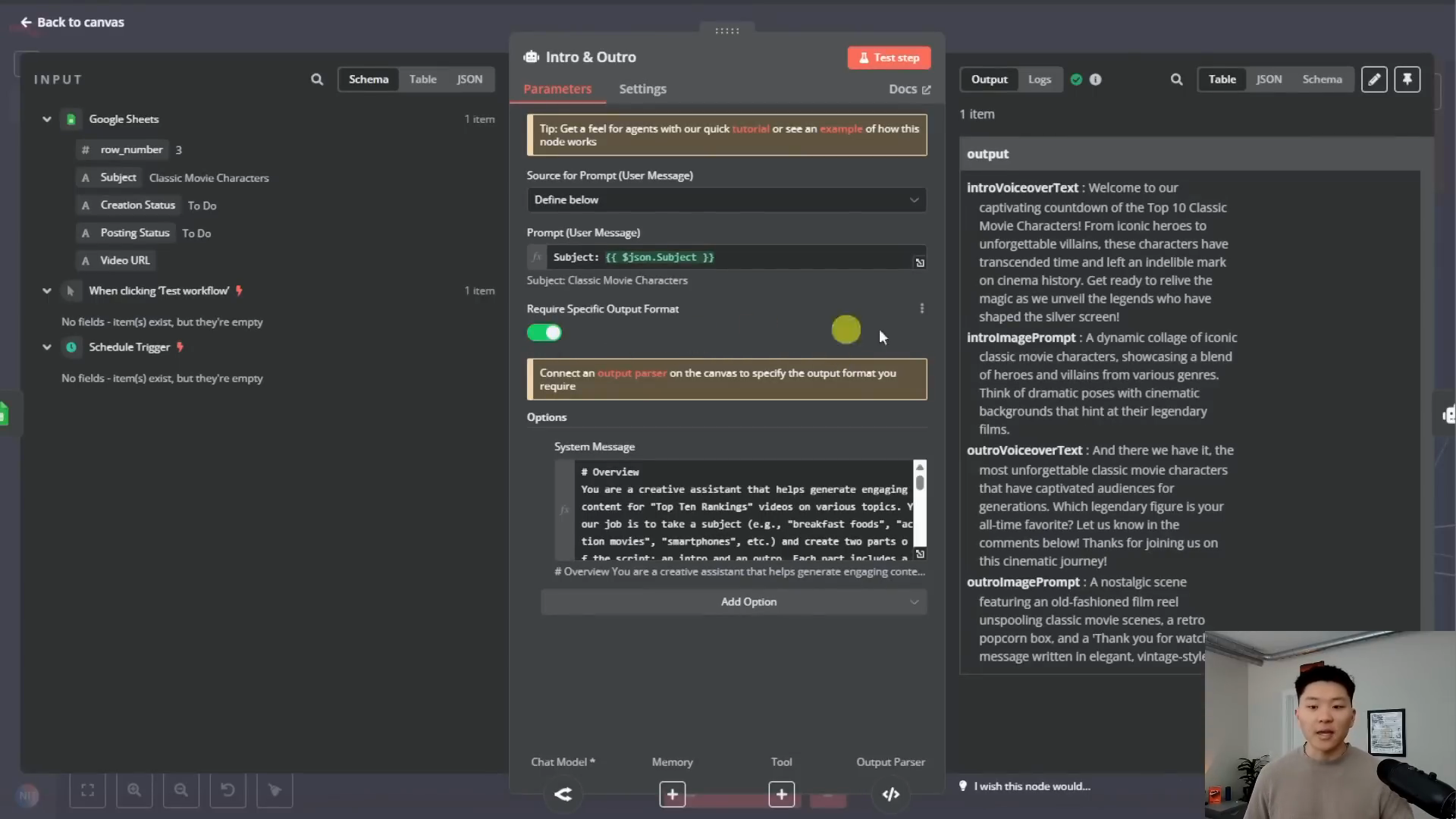Zoom out on the canvas
Image resolution: width=1456 pixels, height=819 pixels.
181,790
